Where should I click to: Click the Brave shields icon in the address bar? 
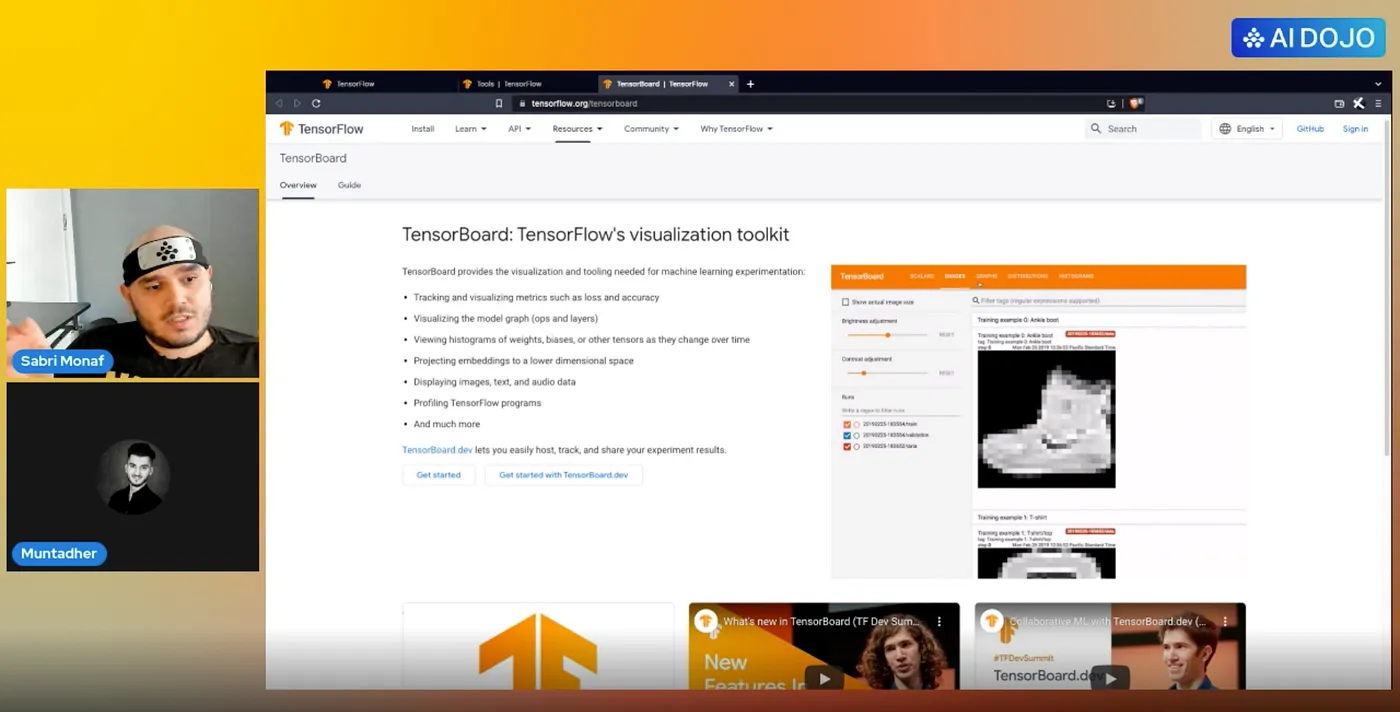point(1134,103)
